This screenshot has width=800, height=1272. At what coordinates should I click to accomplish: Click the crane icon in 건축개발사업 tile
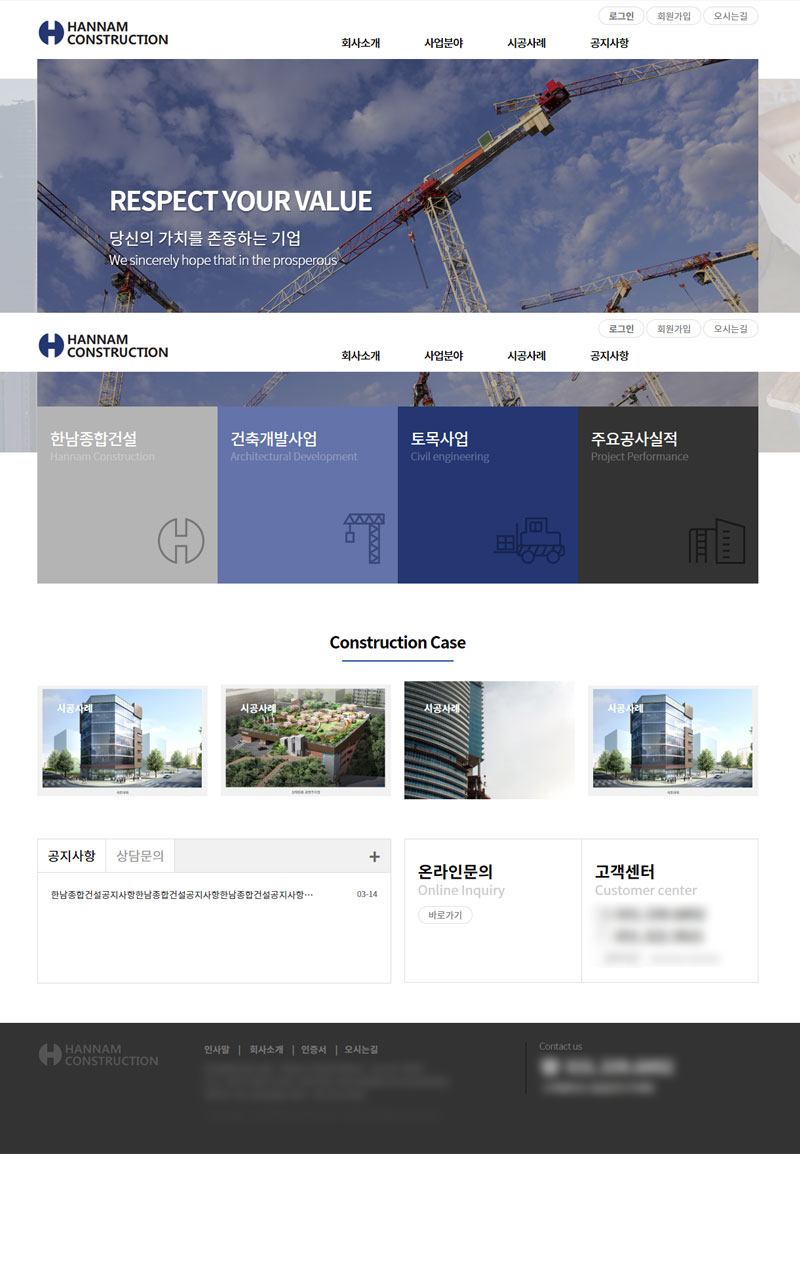click(x=364, y=538)
